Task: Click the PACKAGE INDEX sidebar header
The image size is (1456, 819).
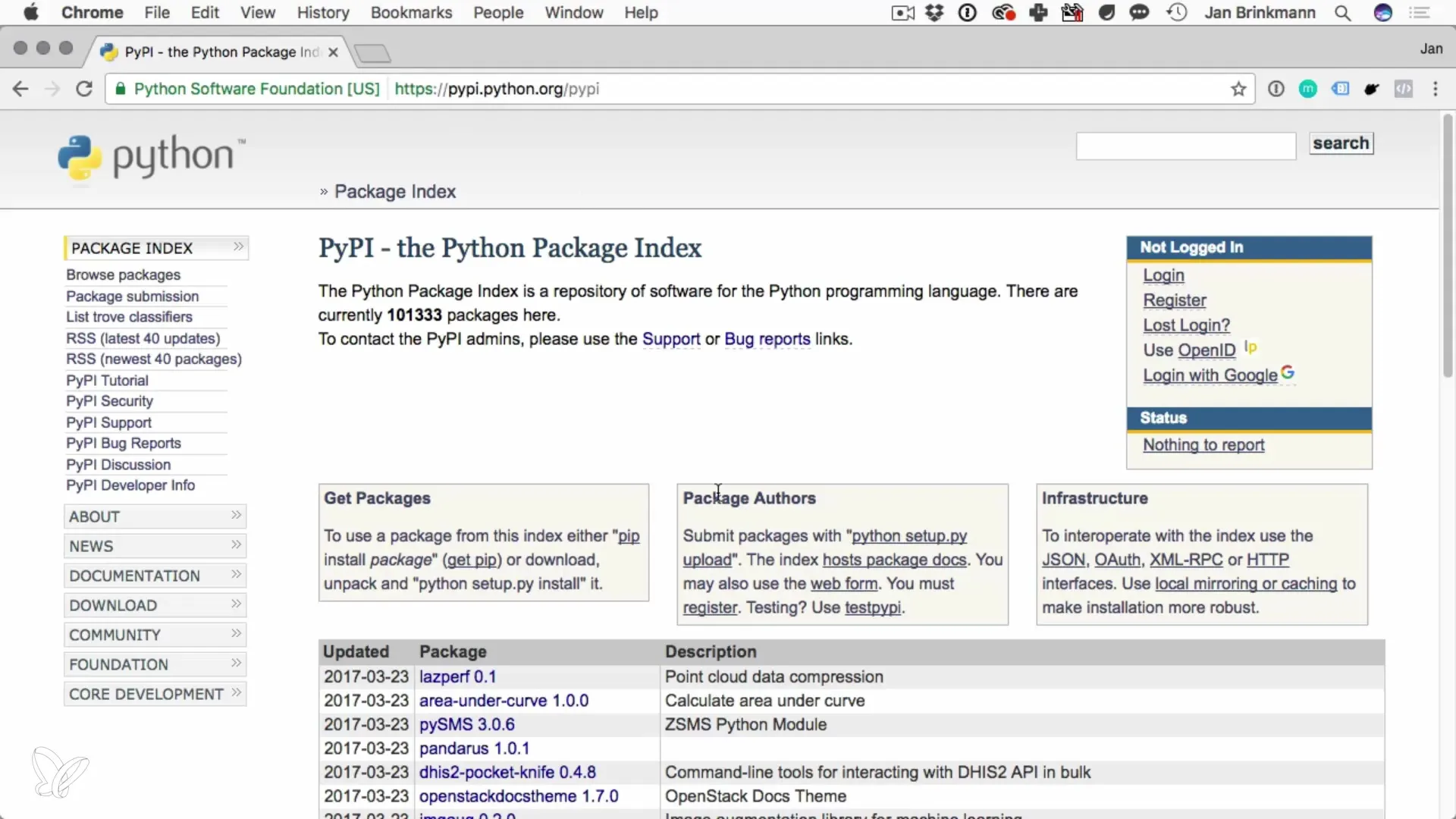Action: coord(156,248)
